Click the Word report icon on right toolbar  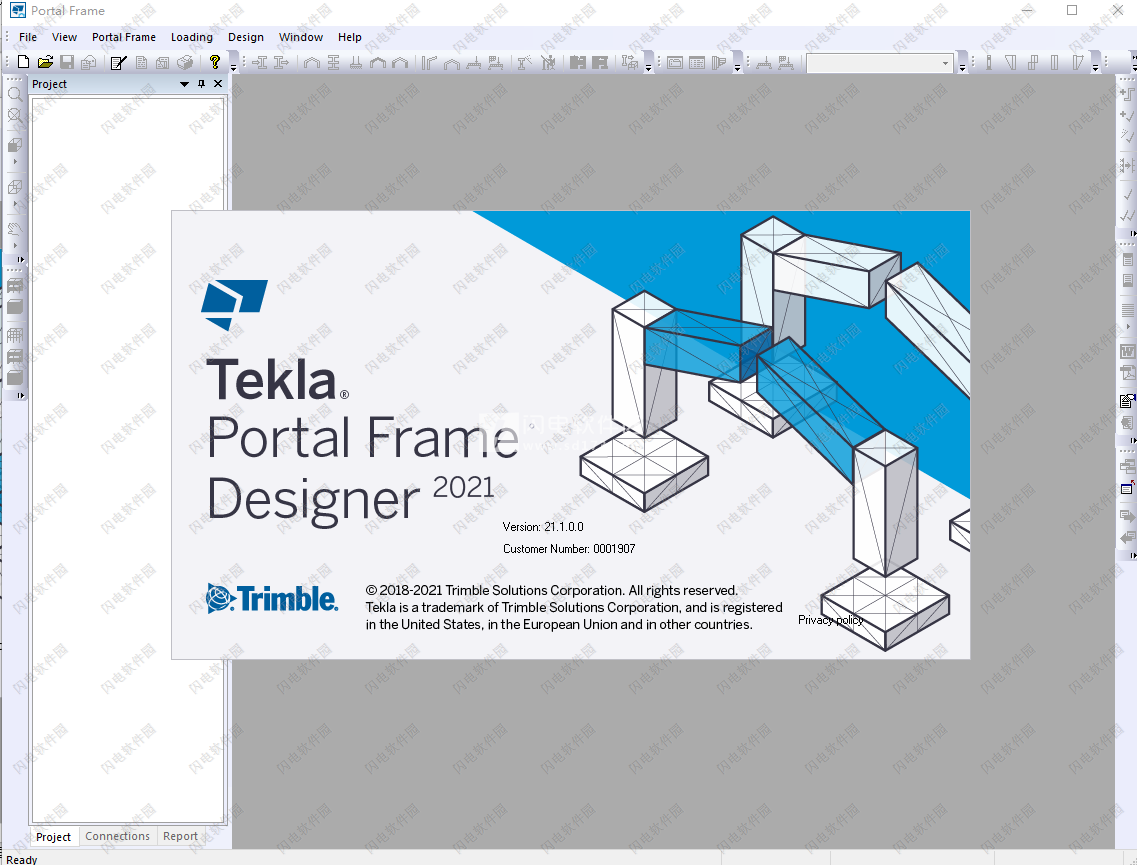[1127, 352]
